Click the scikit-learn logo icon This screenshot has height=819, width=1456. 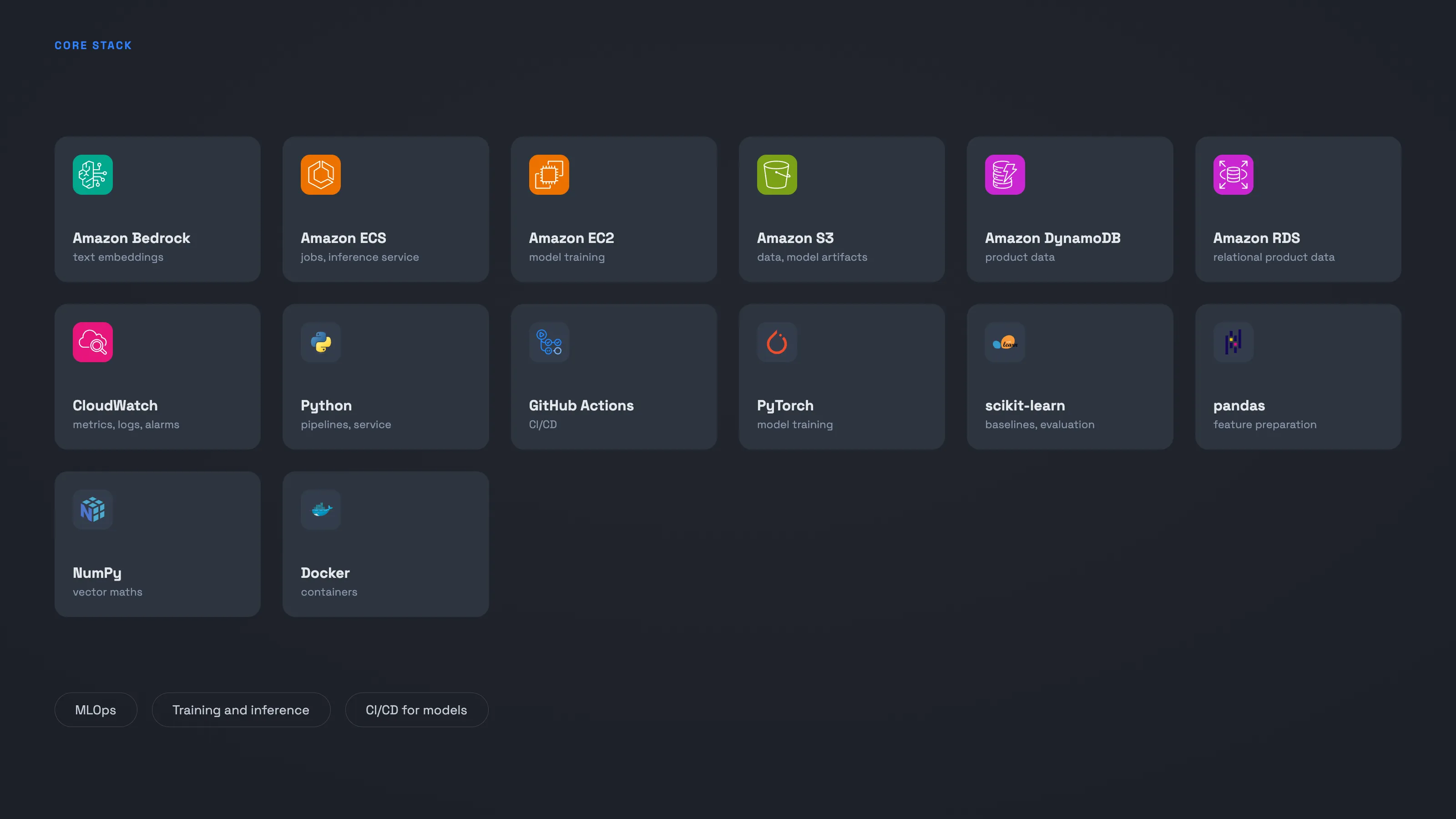tap(1005, 342)
